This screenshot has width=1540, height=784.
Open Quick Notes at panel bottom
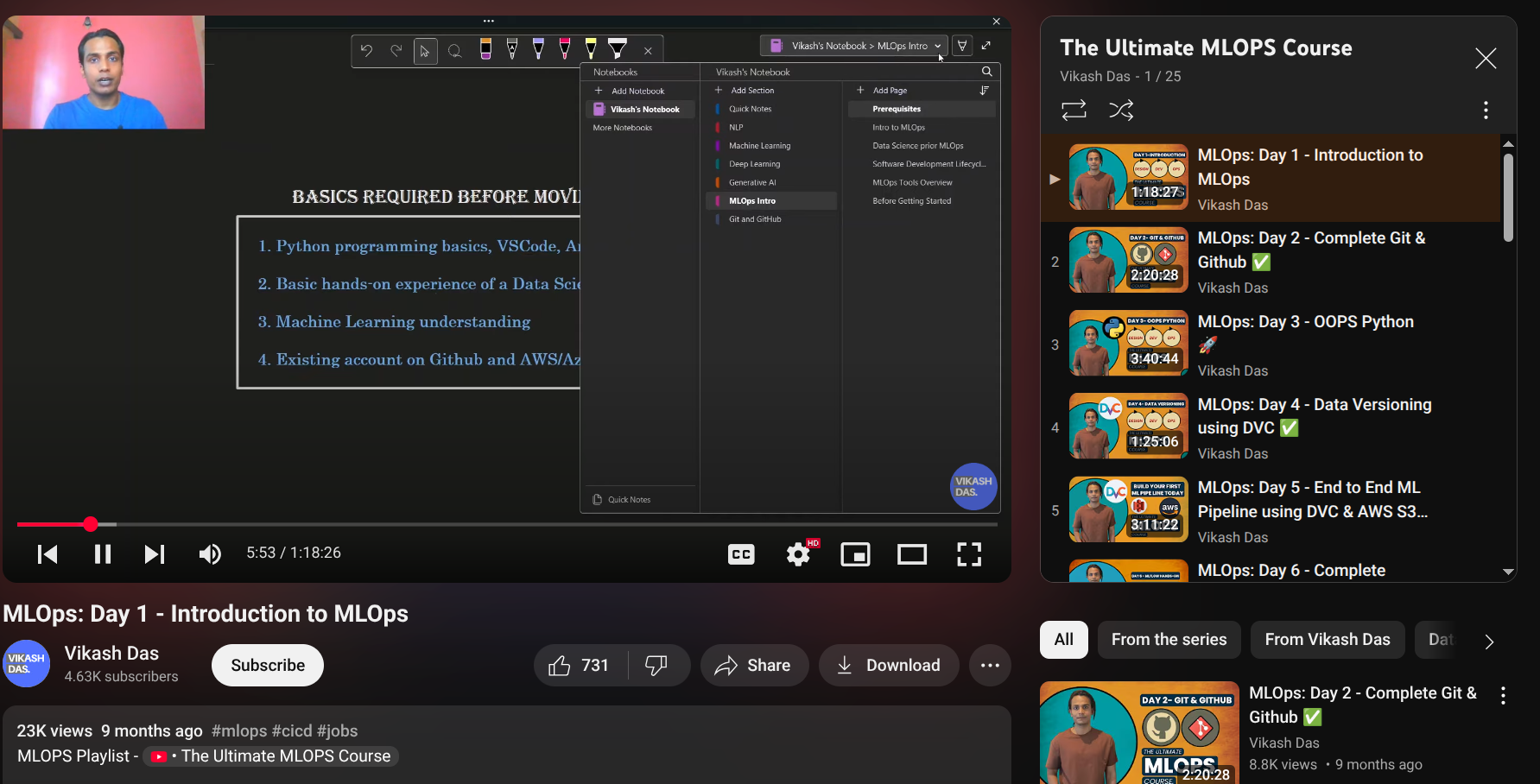(x=622, y=500)
